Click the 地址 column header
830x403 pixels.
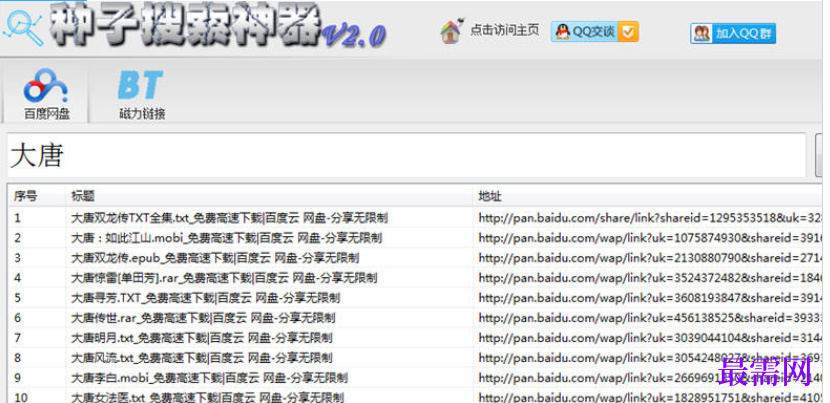648,196
